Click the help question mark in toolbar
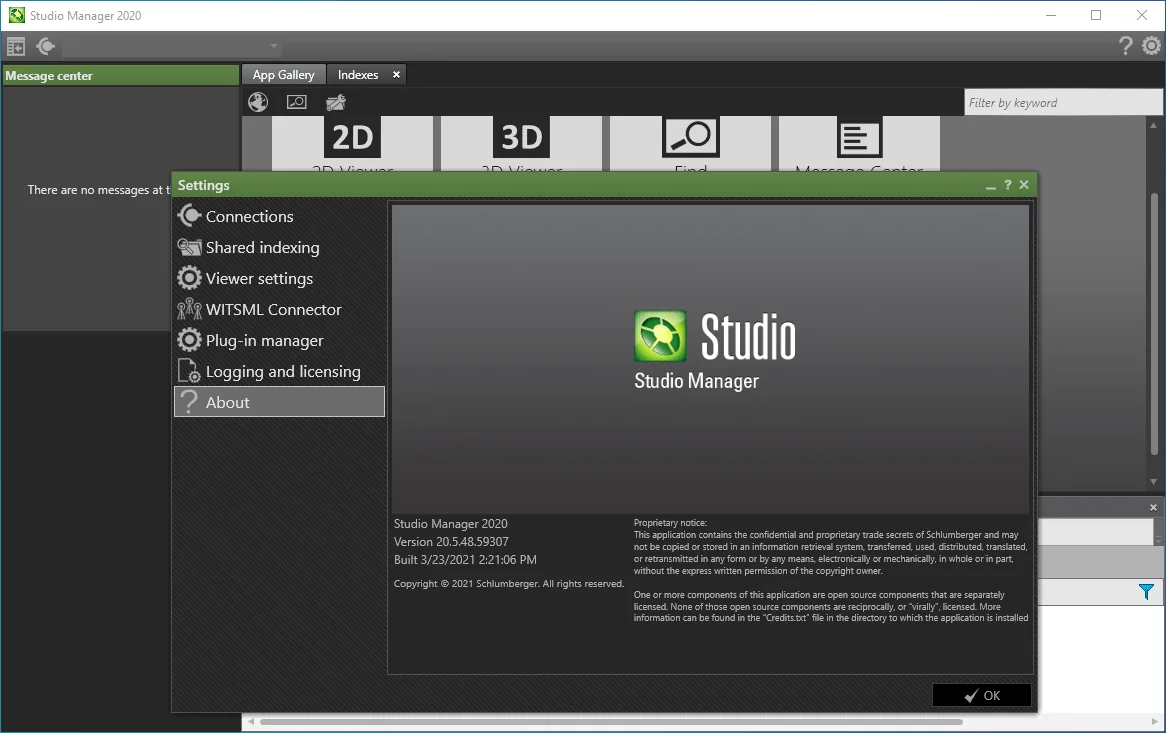1166x733 pixels. (x=1126, y=46)
